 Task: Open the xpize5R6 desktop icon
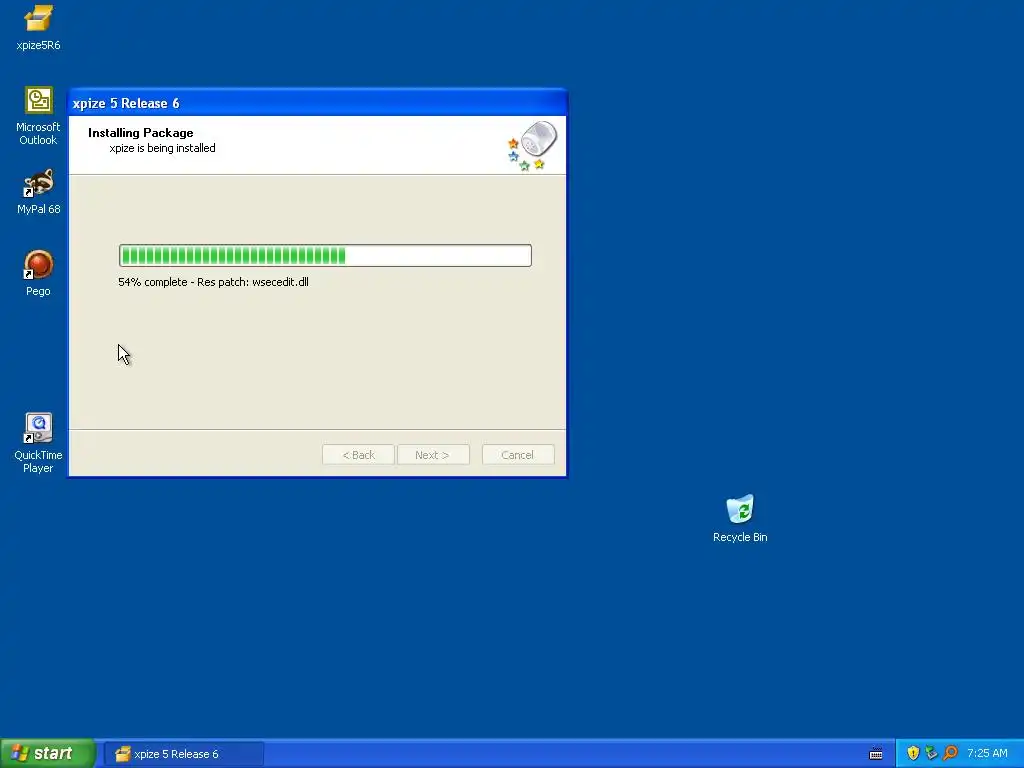pyautogui.click(x=38, y=29)
